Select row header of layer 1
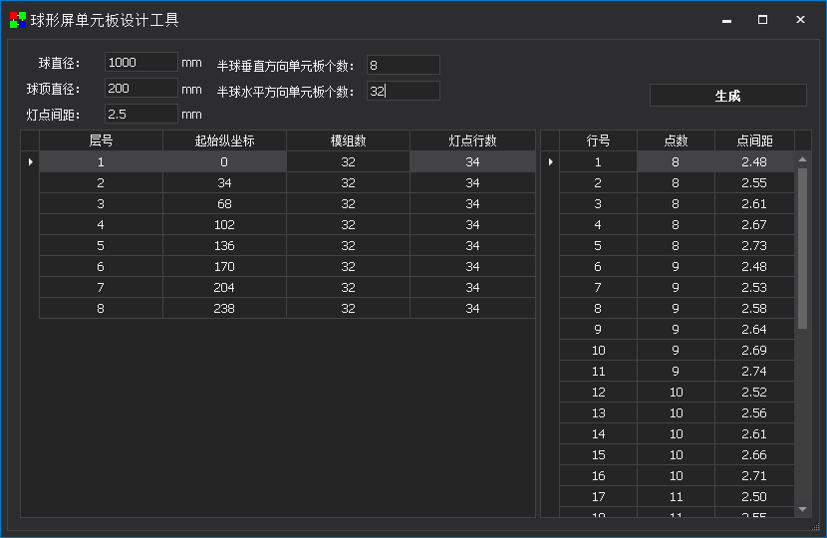Viewport: 827px width, 538px height. pos(30,162)
